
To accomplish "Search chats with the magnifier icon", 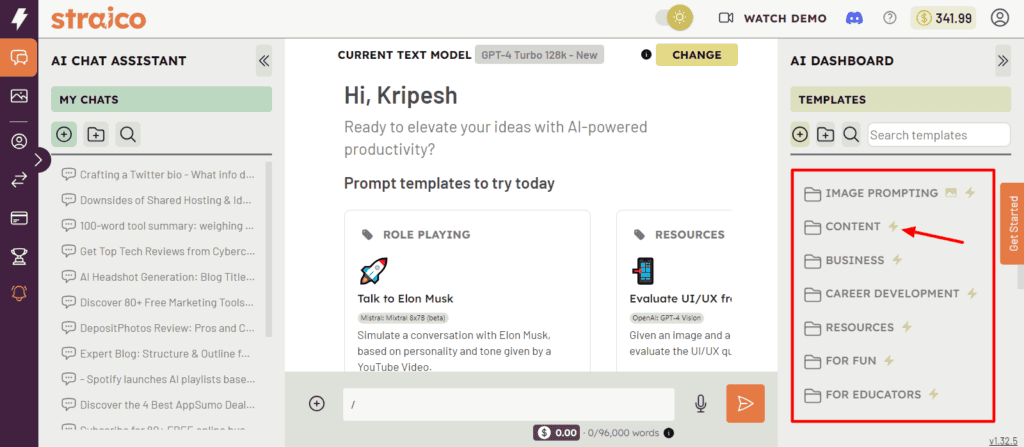I will click(x=127, y=134).
